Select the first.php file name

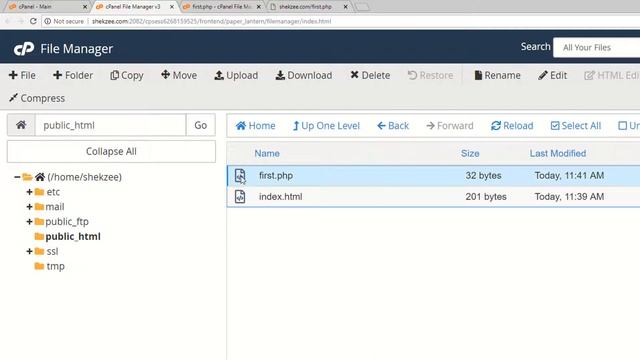coord(276,176)
